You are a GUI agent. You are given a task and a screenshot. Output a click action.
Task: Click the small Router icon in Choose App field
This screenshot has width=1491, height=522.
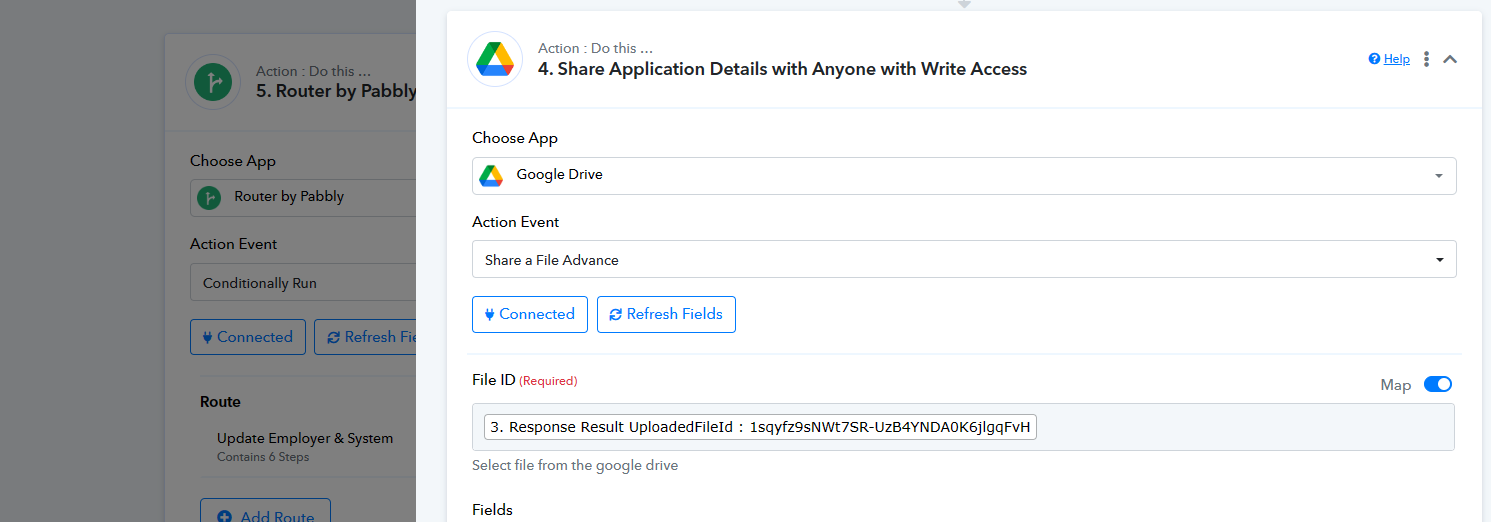(x=209, y=197)
